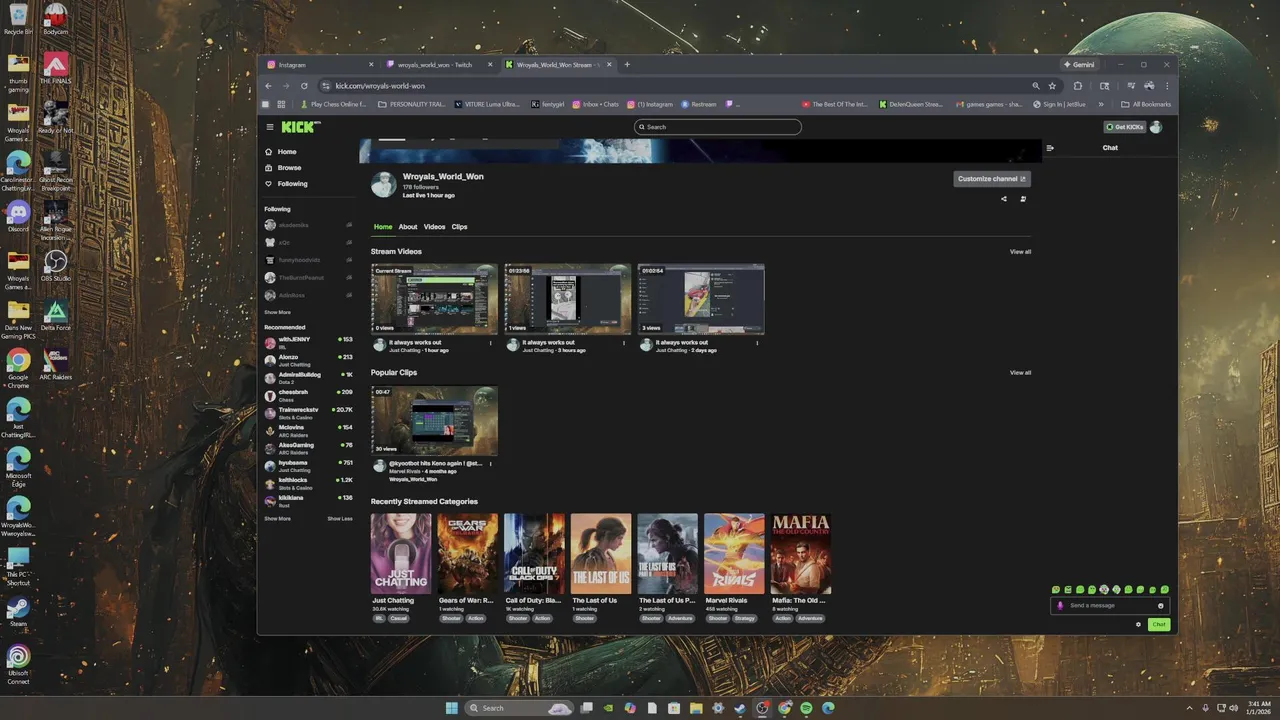Screen dimensions: 1280x720
Task: Open chat settings gear icon
Action: click(1138, 624)
